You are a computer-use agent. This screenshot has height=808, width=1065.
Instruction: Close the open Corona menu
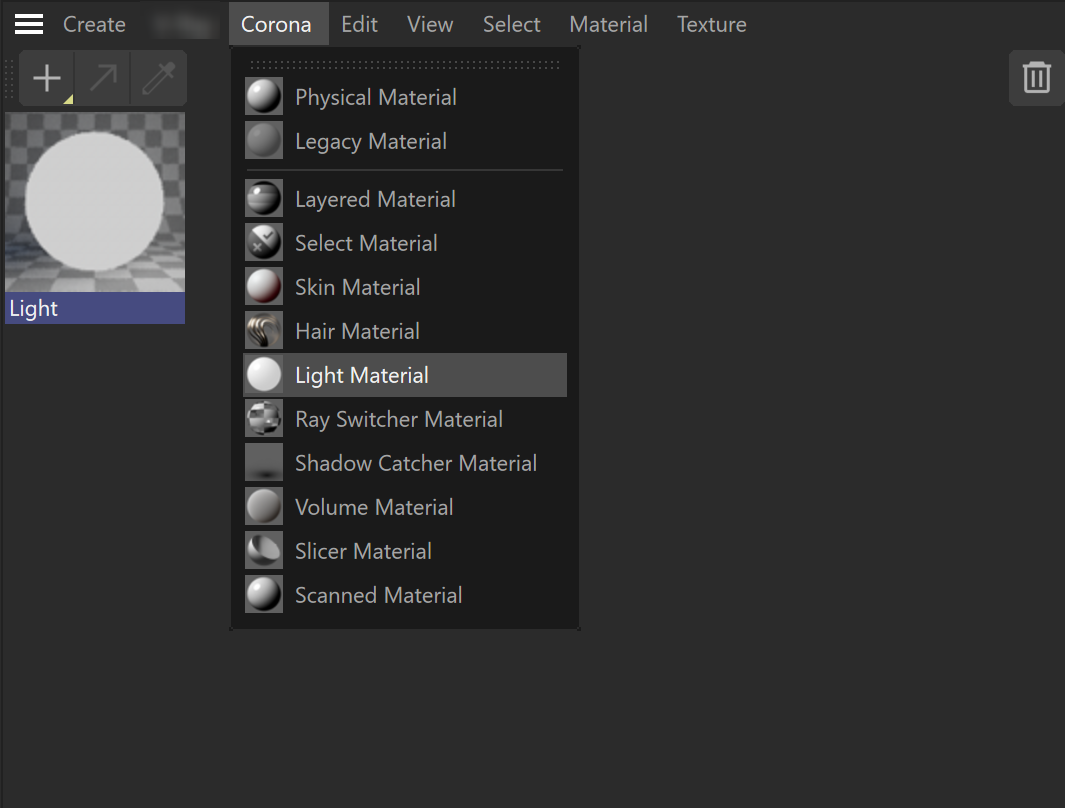pyautogui.click(x=276, y=24)
